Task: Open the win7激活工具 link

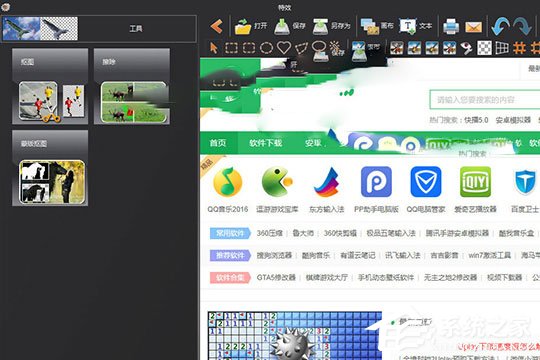Action: 489,255
